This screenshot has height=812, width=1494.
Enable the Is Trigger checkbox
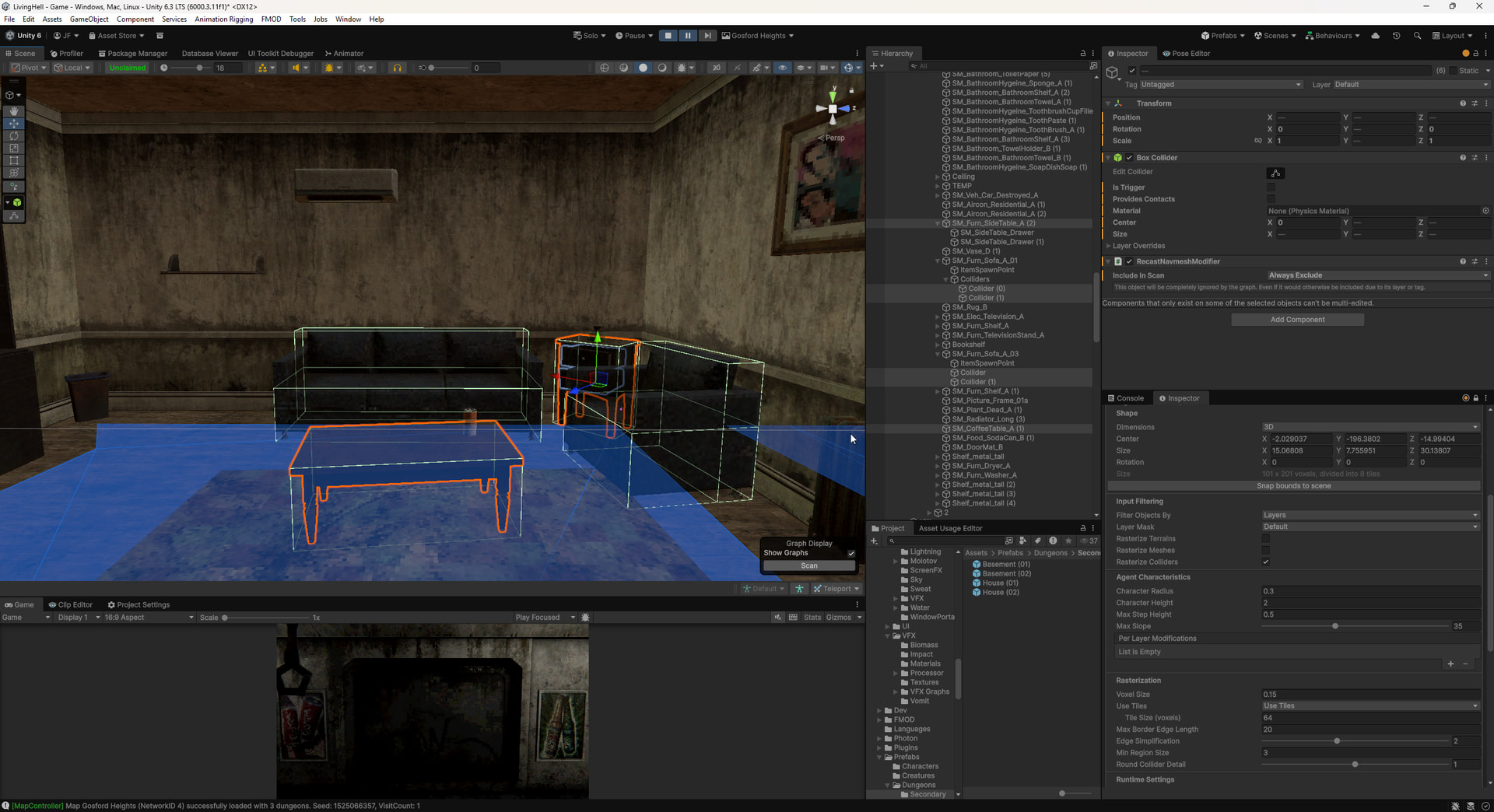pyautogui.click(x=1271, y=187)
